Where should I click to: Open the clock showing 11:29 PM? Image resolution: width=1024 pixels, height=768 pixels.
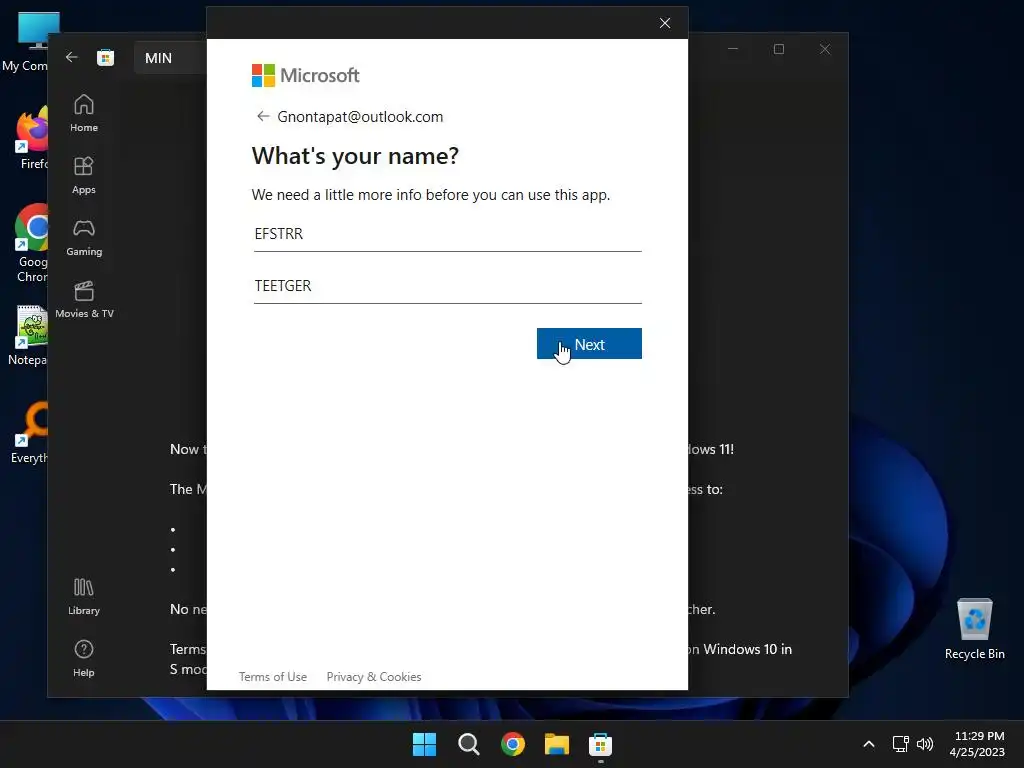point(977,744)
